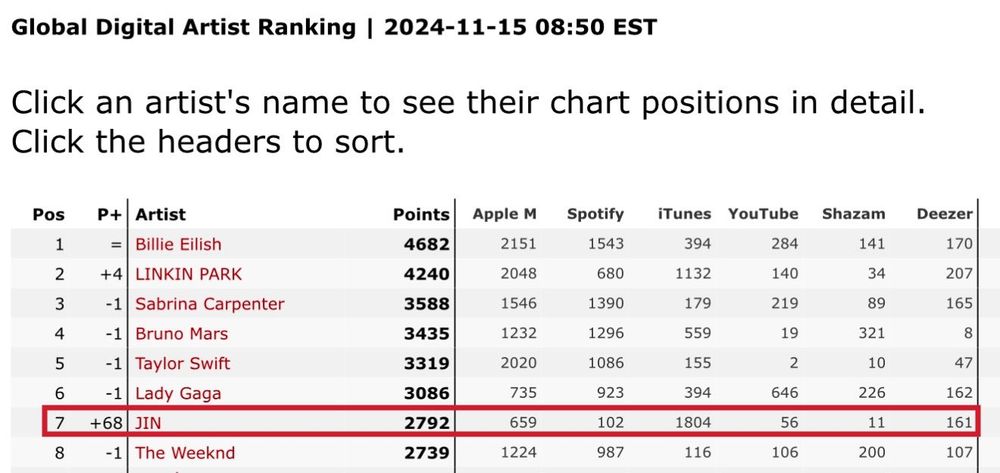Select Bruno Mars artist name
The image size is (1000, 473).
point(181,334)
